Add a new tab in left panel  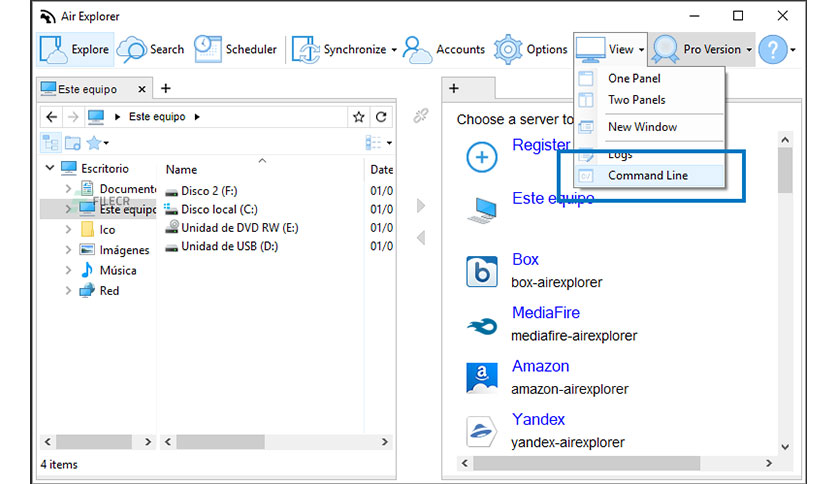(166, 88)
